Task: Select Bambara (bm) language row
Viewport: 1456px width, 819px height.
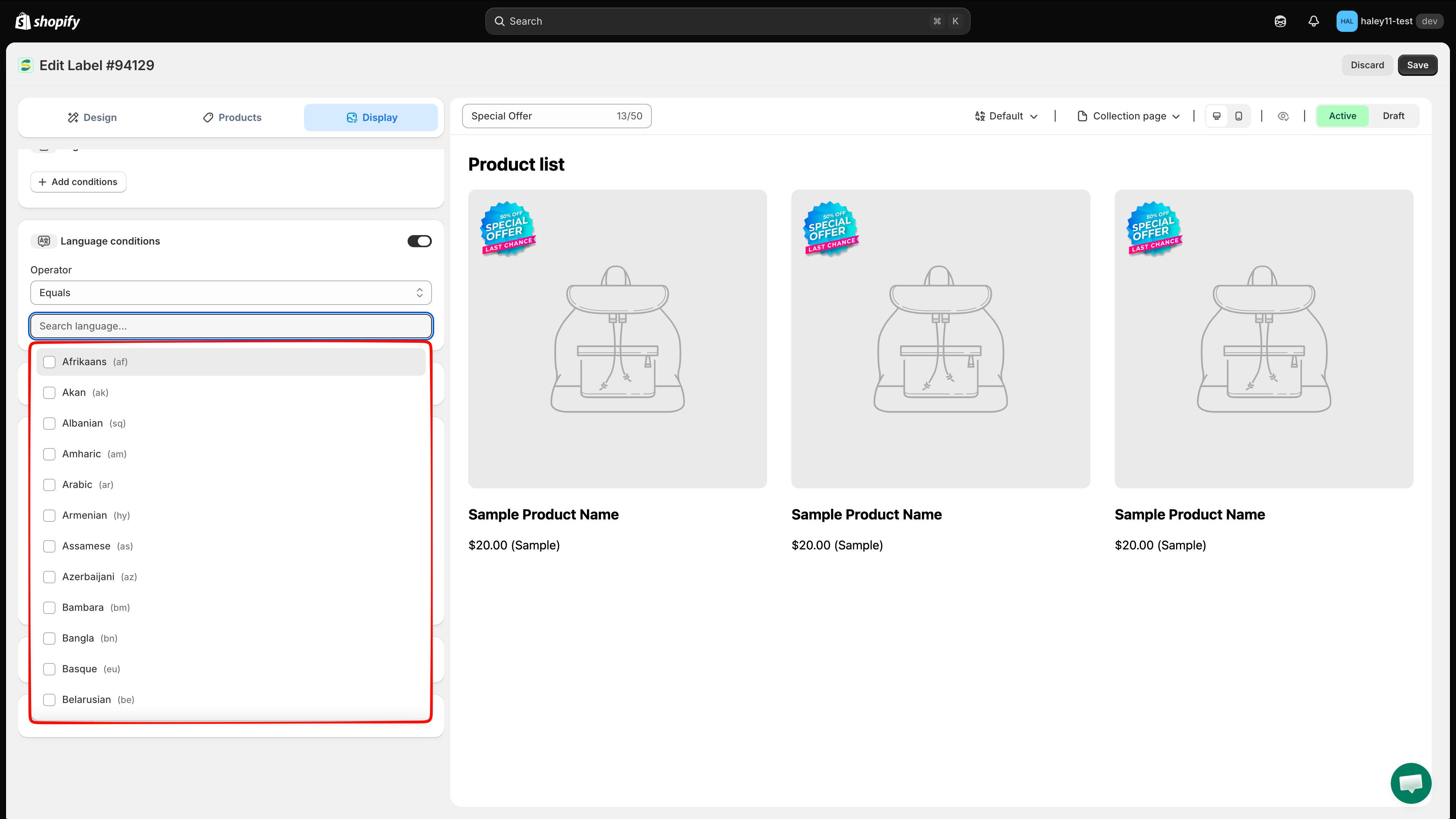Action: click(x=231, y=607)
